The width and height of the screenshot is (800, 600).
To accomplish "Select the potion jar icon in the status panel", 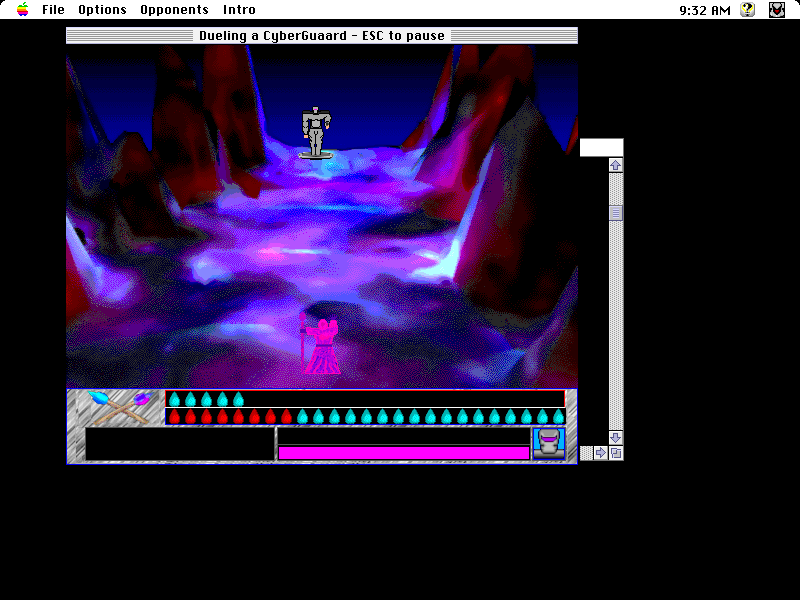I will [x=547, y=444].
